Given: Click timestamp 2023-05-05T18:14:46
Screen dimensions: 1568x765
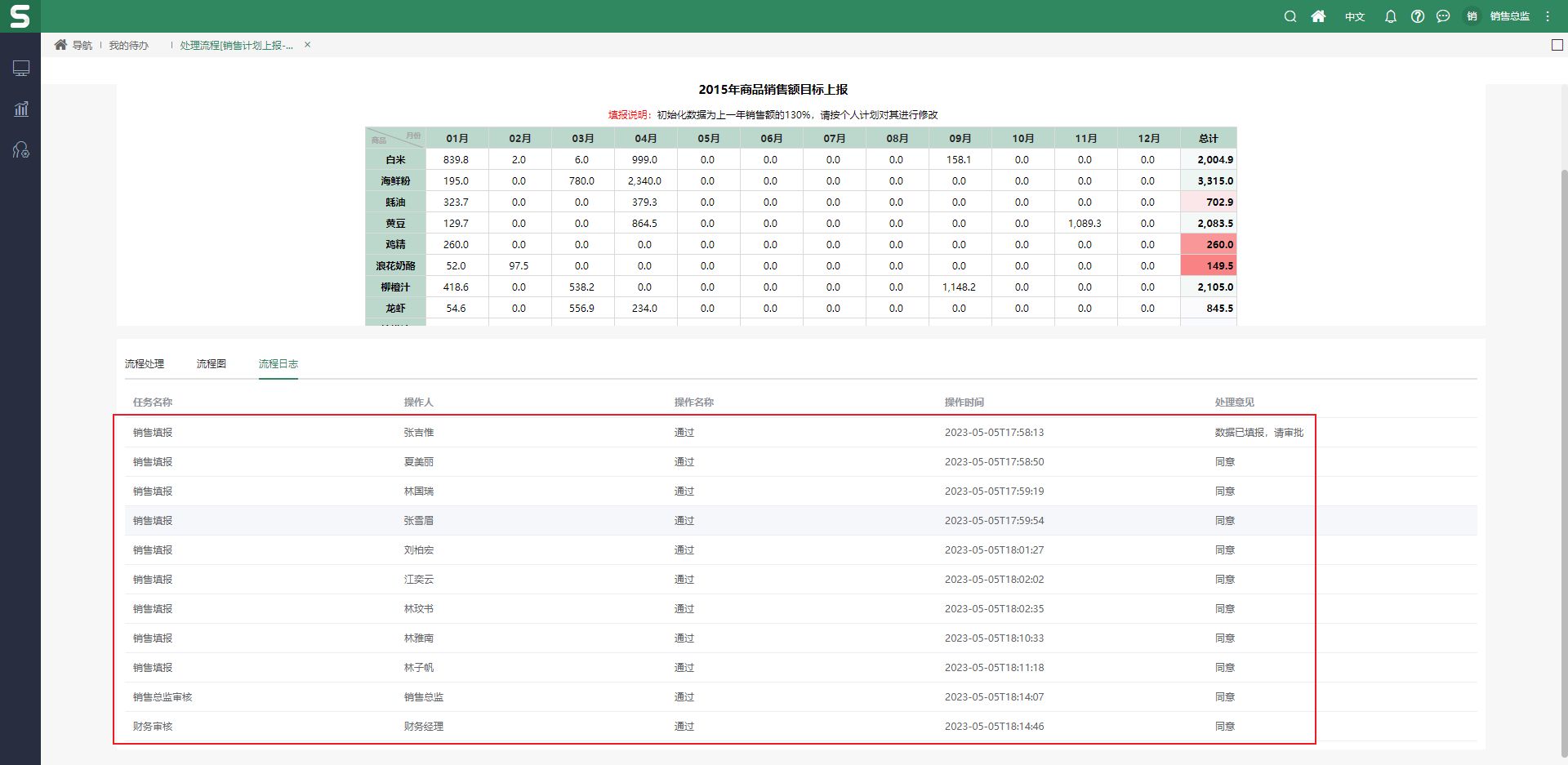Looking at the screenshot, I should (x=994, y=727).
